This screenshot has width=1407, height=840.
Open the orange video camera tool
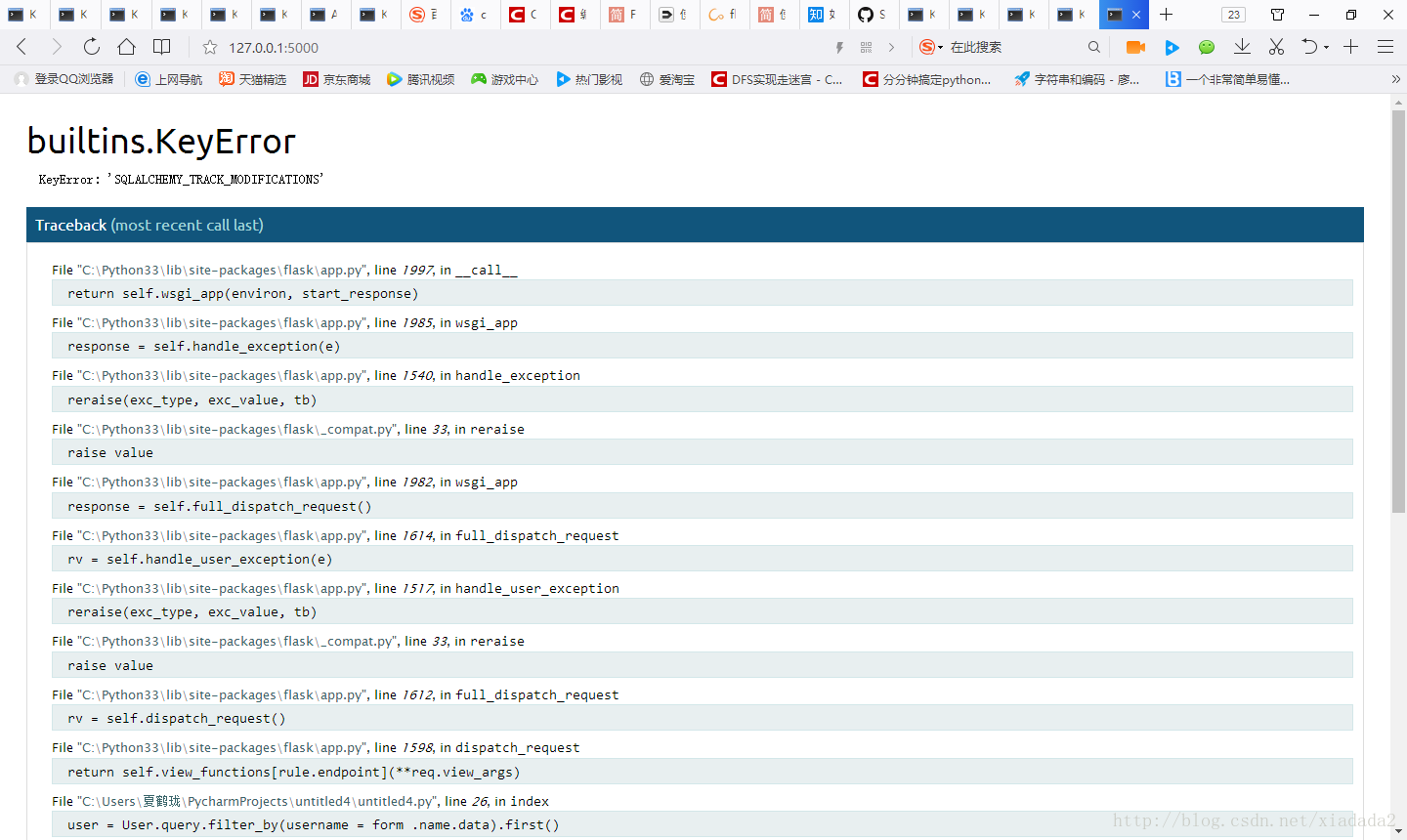[x=1135, y=47]
